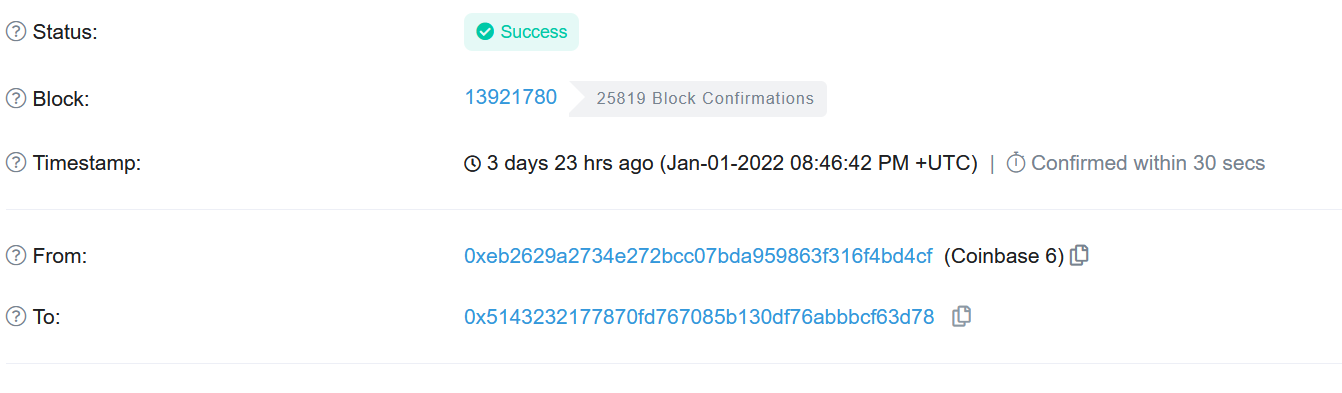The image size is (1342, 393).
Task: Click the Success status badge
Action: coord(521,32)
